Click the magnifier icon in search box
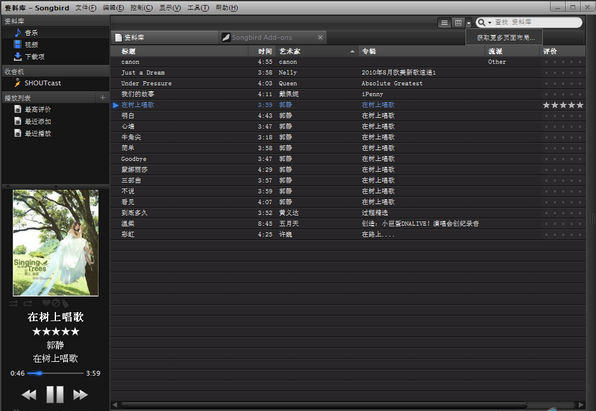The height and width of the screenshot is (411, 596). click(481, 22)
